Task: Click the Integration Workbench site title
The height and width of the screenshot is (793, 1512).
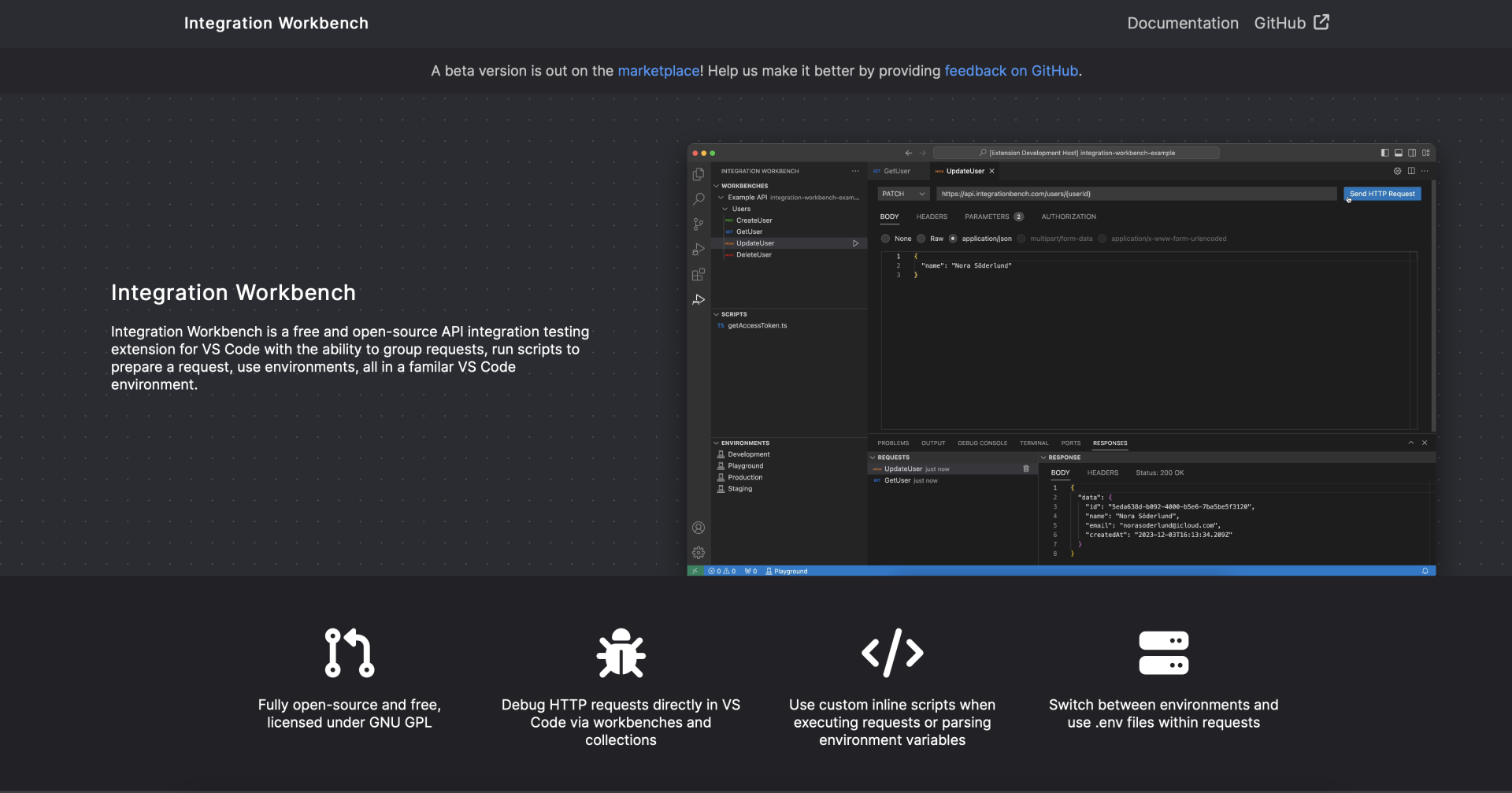Action: pos(276,24)
